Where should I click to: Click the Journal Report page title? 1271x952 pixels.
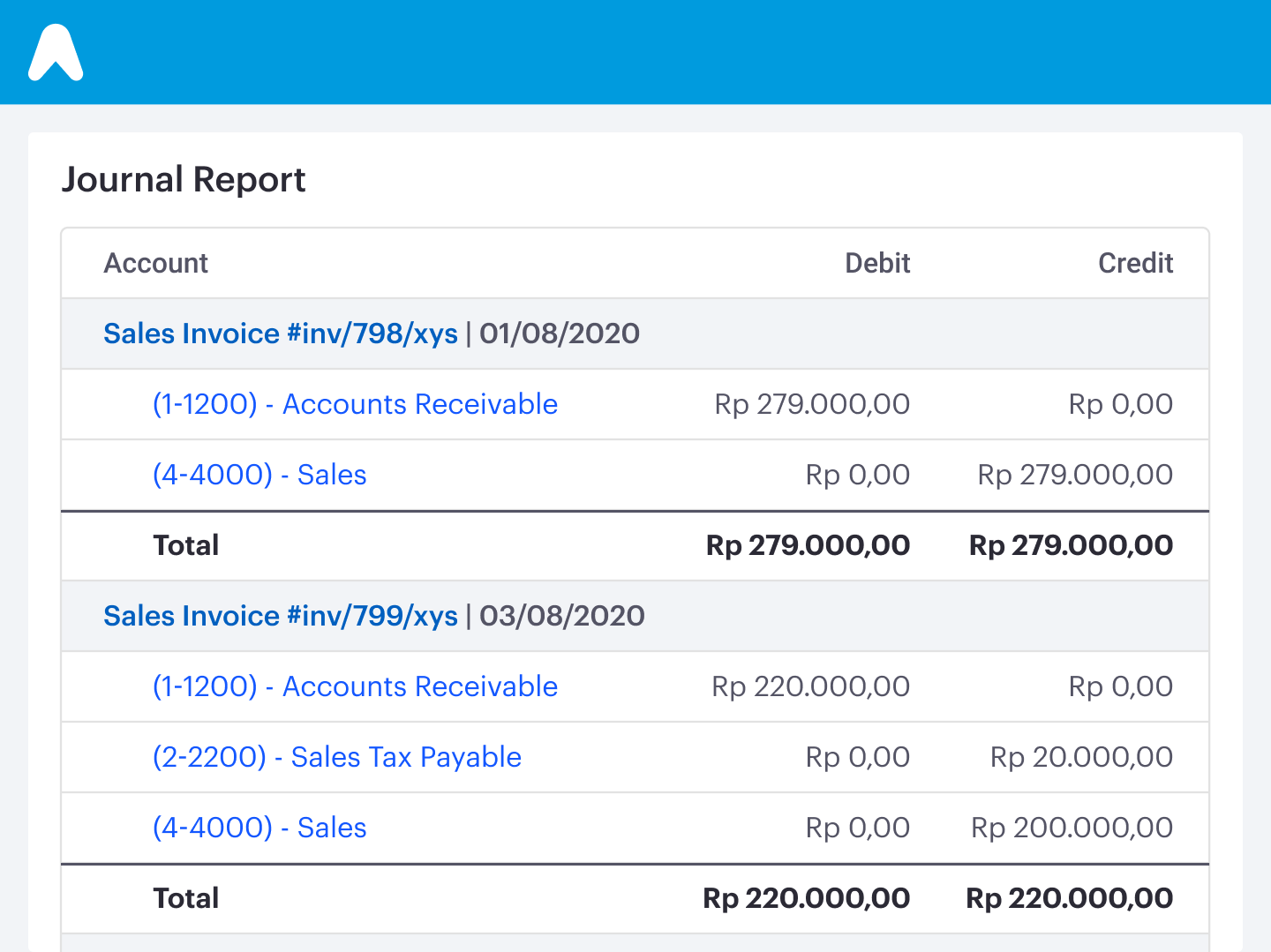(184, 179)
